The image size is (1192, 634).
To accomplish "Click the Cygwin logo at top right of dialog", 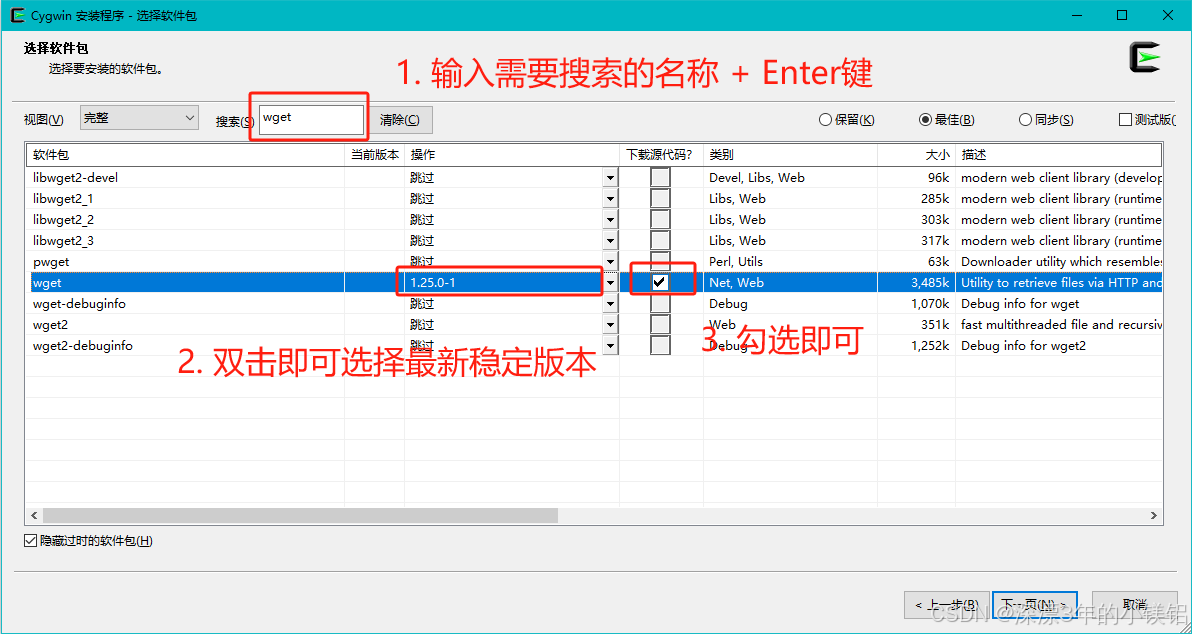I will tap(1144, 59).
